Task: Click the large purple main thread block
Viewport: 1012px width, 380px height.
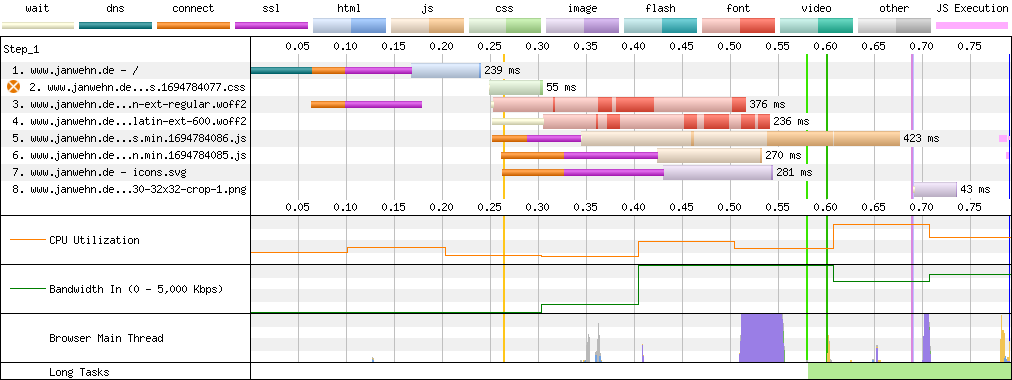Action: point(762,337)
